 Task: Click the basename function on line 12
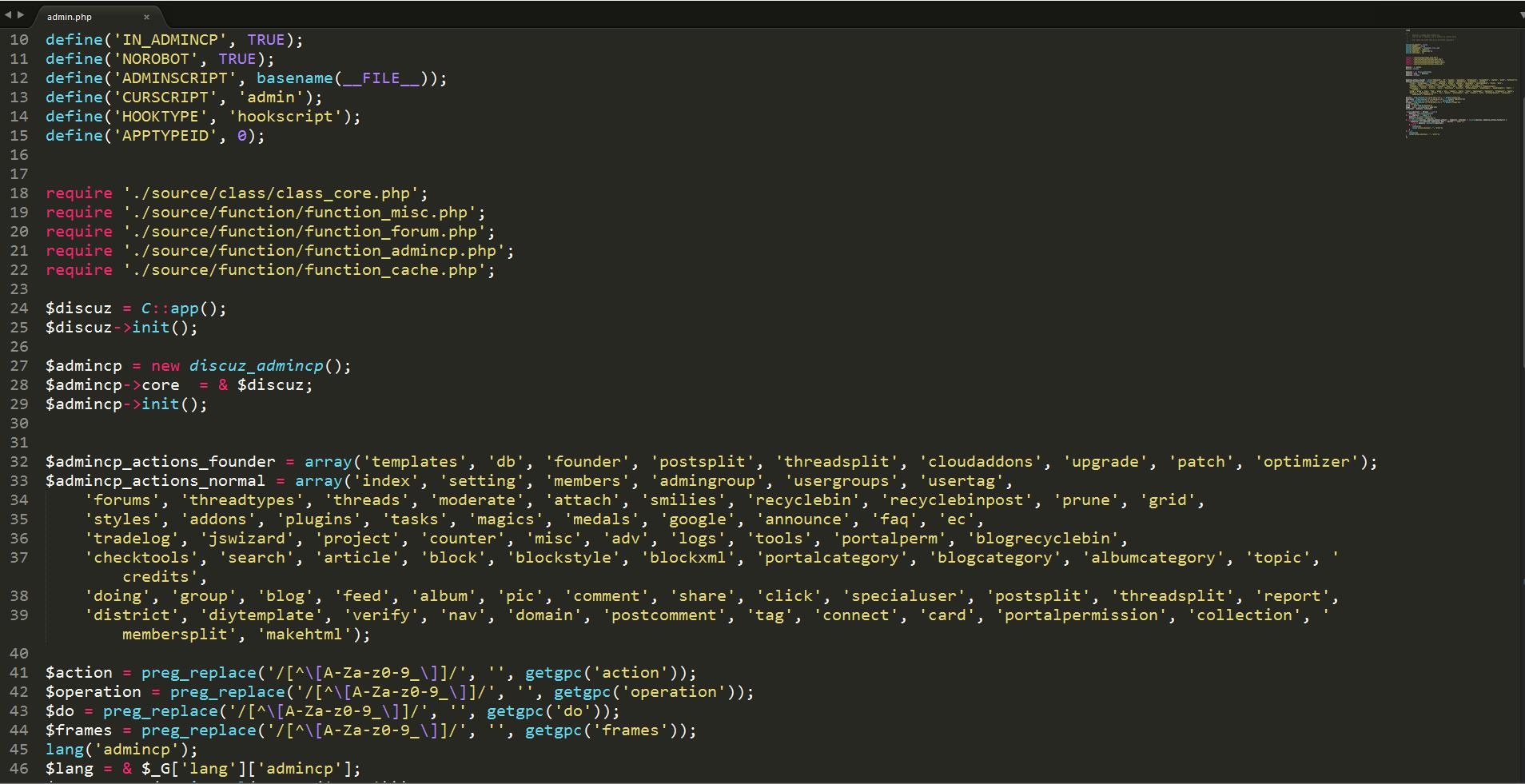pyautogui.click(x=294, y=78)
